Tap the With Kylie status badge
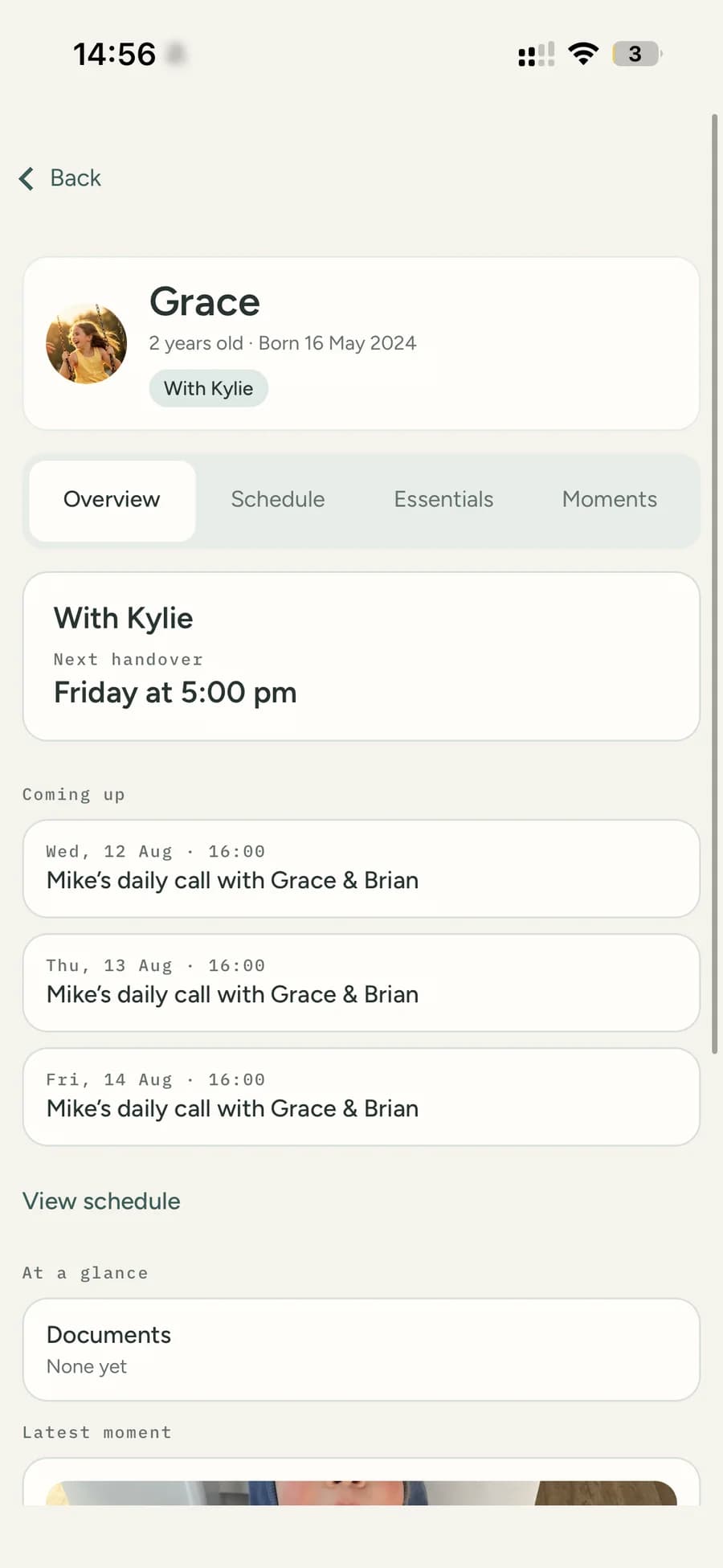The width and height of the screenshot is (723, 1568). [x=208, y=388]
